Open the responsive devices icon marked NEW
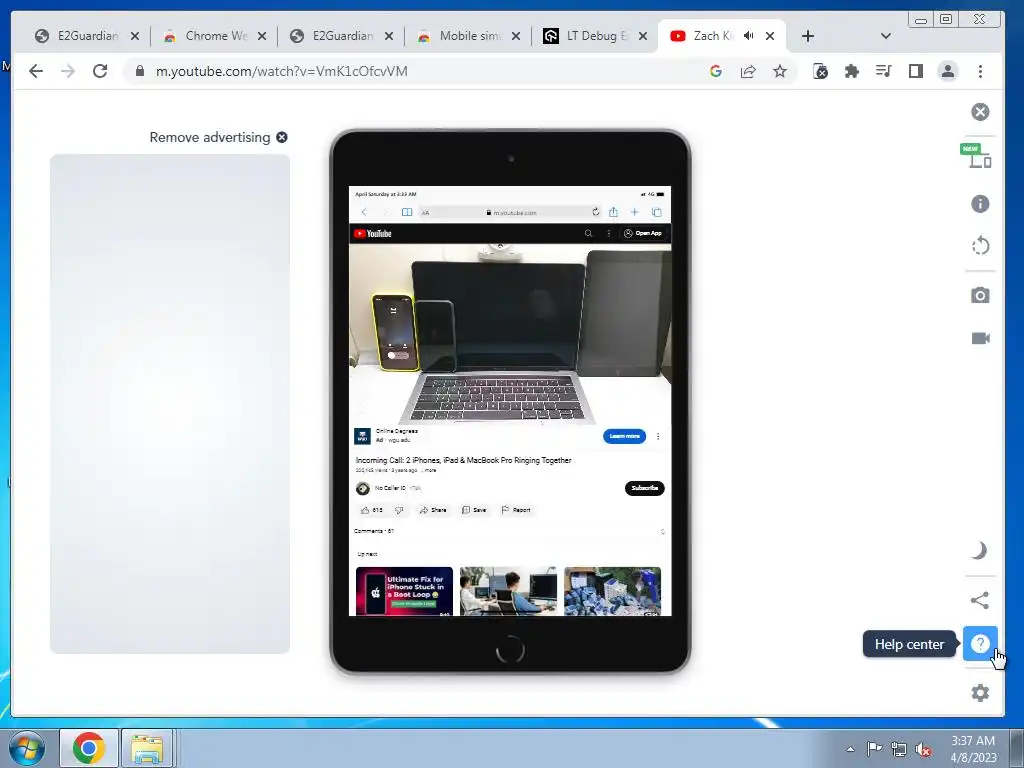 [978, 157]
